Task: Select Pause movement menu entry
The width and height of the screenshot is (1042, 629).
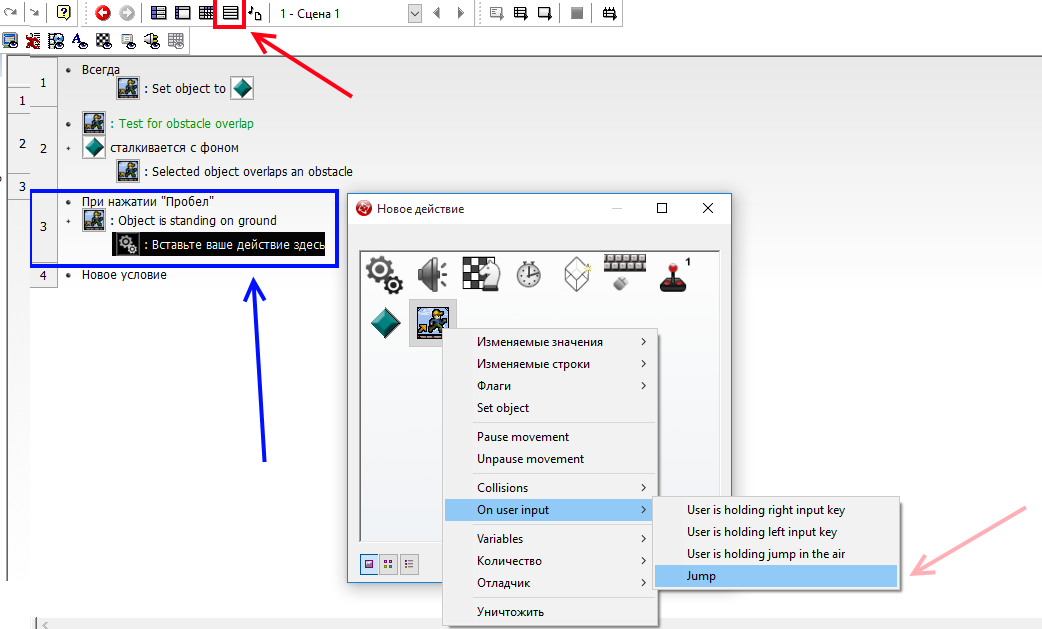Action: pyautogui.click(x=523, y=437)
